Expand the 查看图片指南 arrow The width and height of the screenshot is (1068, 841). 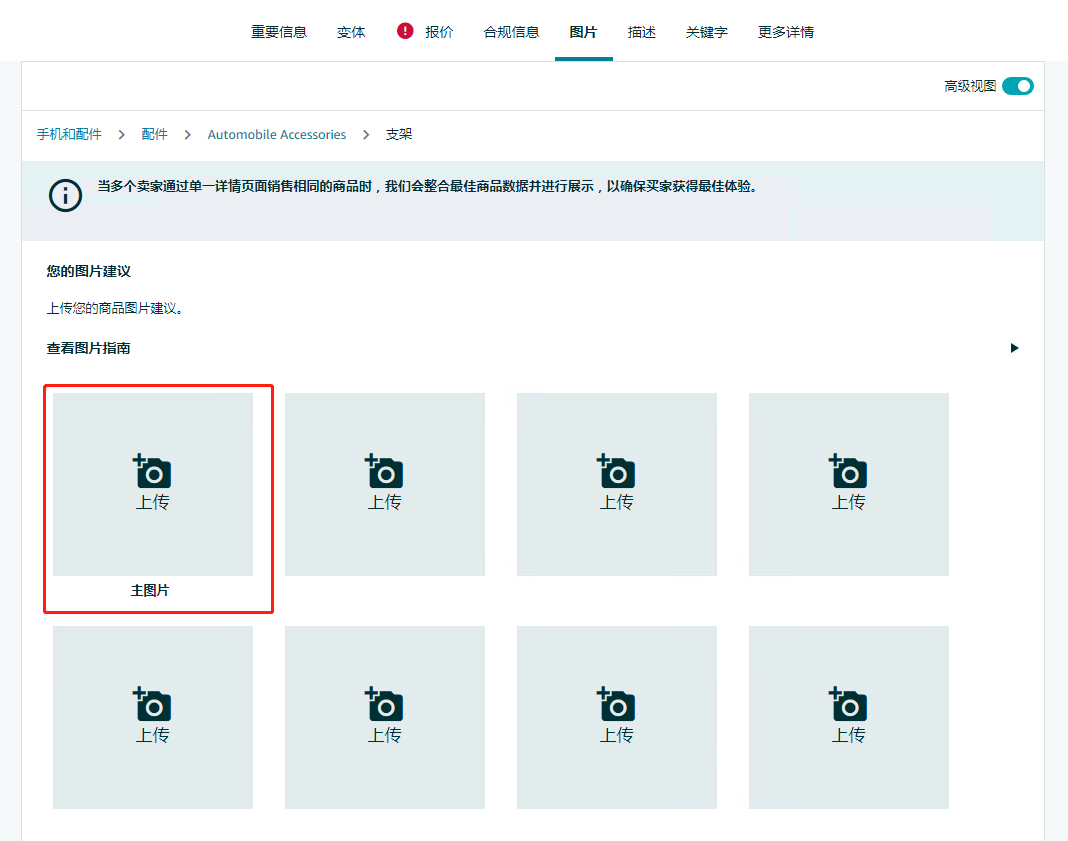pos(1014,348)
